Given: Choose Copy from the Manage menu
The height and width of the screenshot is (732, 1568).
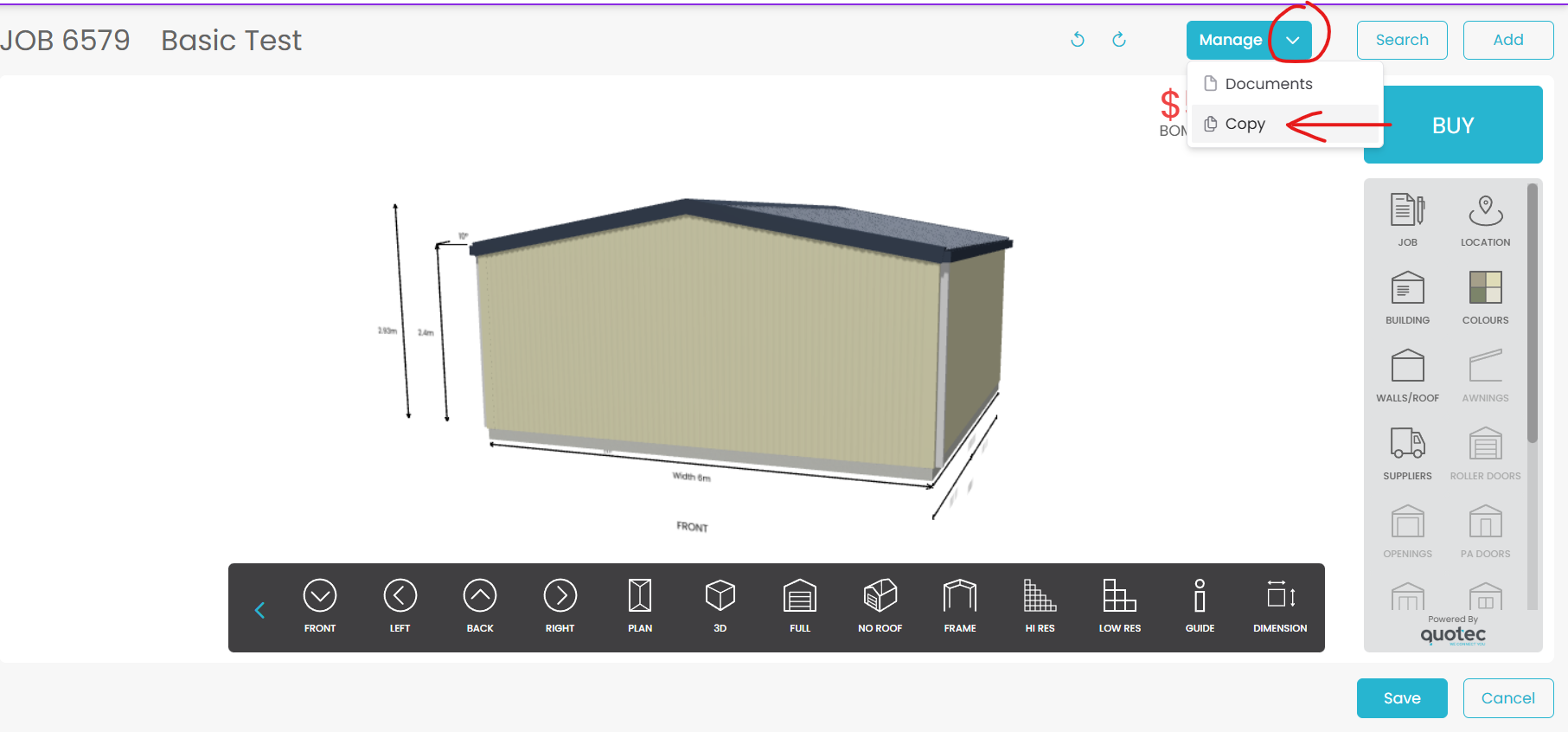Looking at the screenshot, I should pyautogui.click(x=1245, y=124).
